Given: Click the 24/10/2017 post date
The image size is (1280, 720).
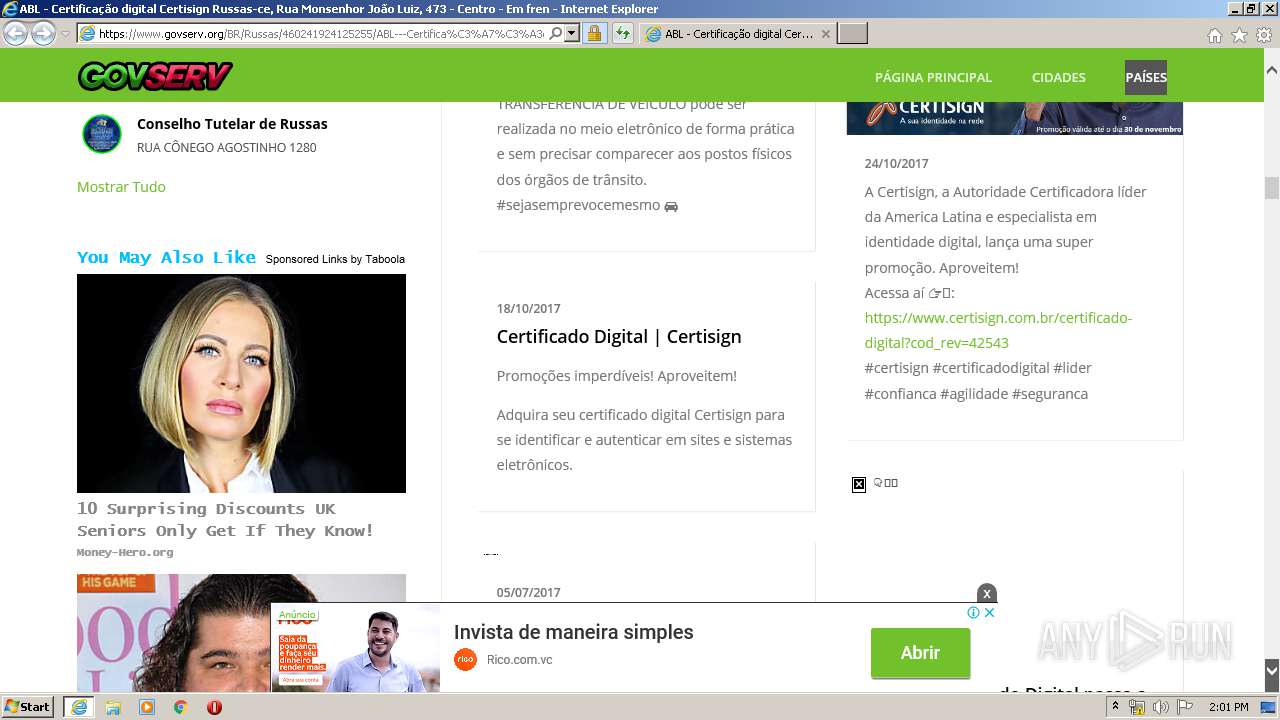Looking at the screenshot, I should [x=896, y=164].
